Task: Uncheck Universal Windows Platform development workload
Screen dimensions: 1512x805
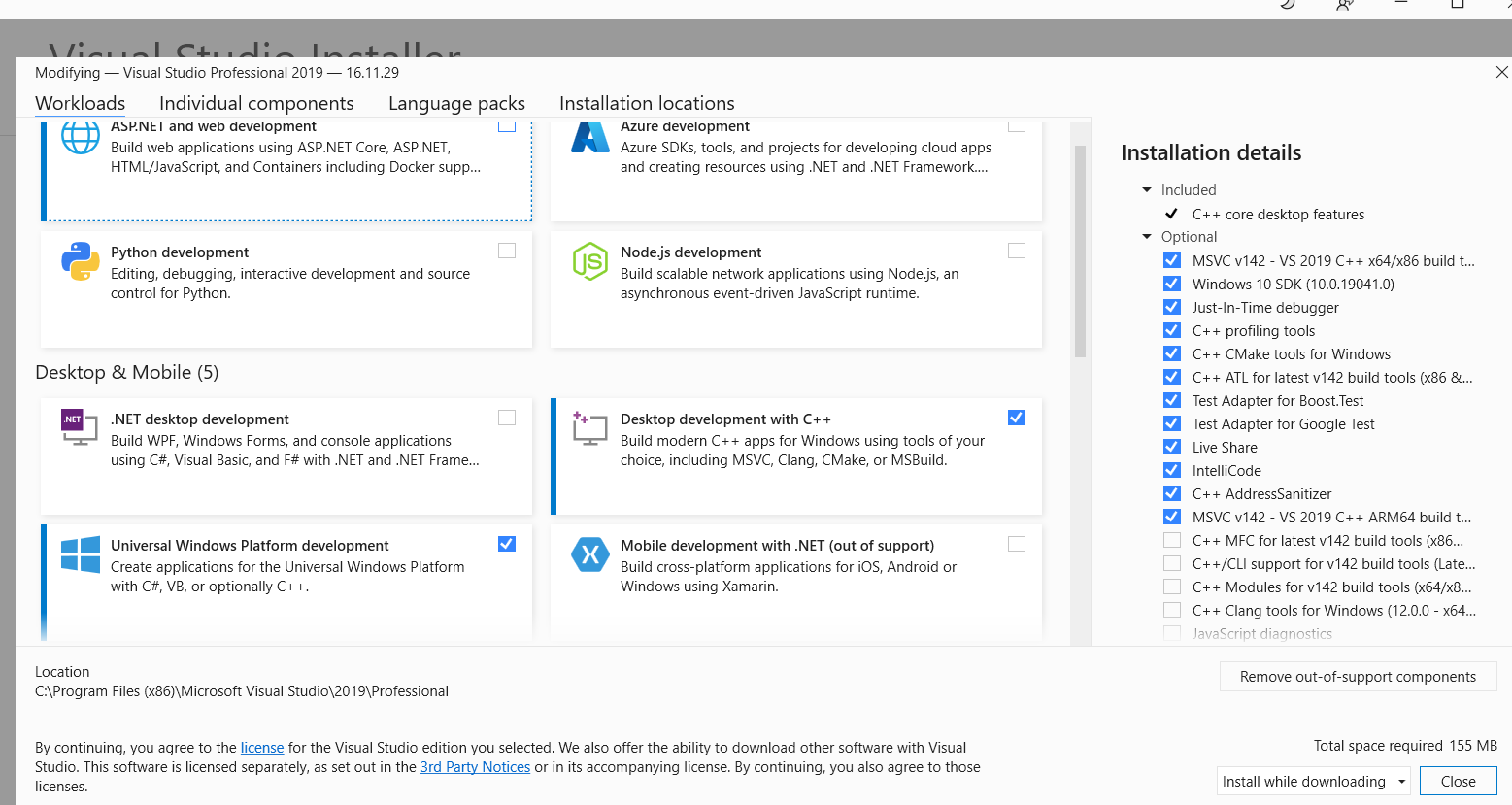Action: point(507,544)
